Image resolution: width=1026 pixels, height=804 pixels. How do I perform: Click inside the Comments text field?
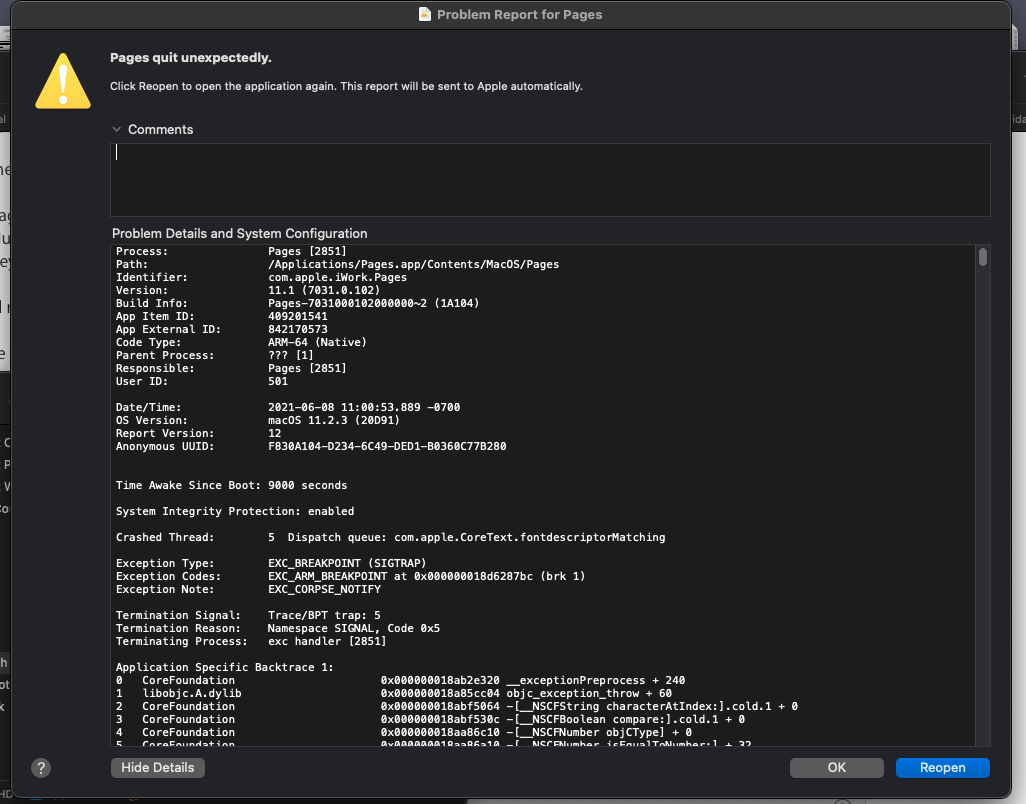(550, 180)
